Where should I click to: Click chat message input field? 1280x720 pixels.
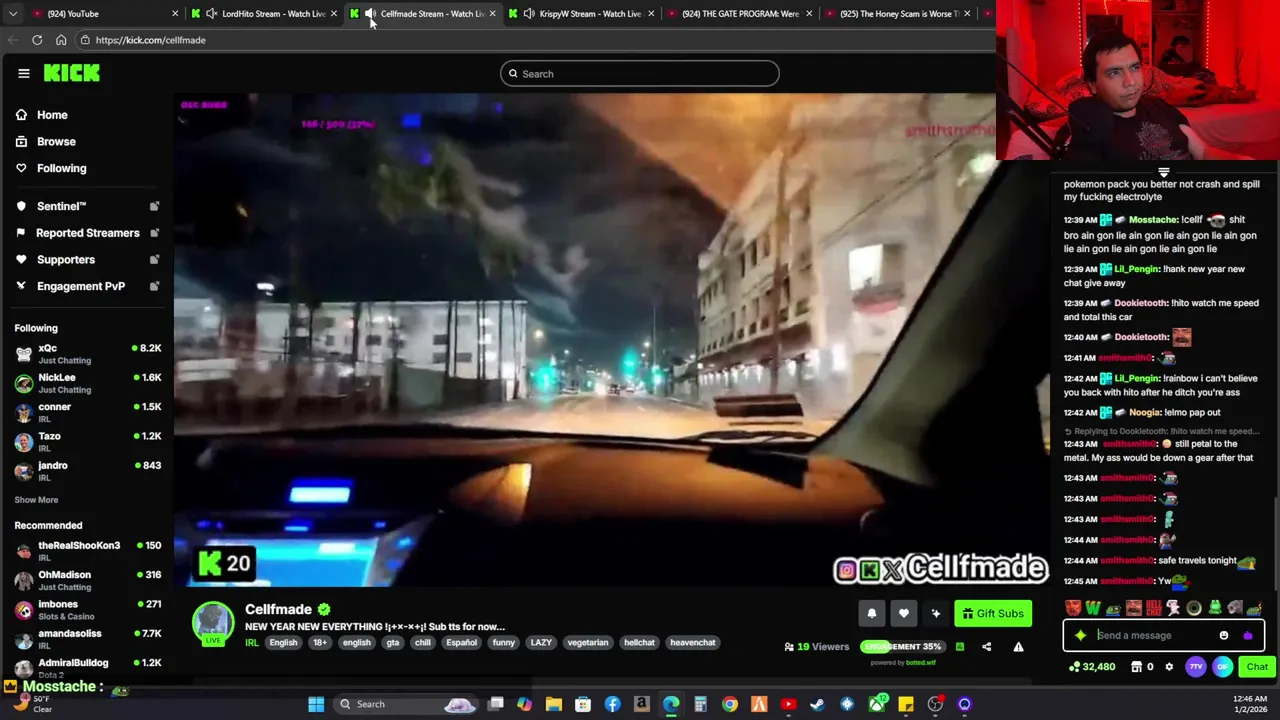[x=1162, y=635]
